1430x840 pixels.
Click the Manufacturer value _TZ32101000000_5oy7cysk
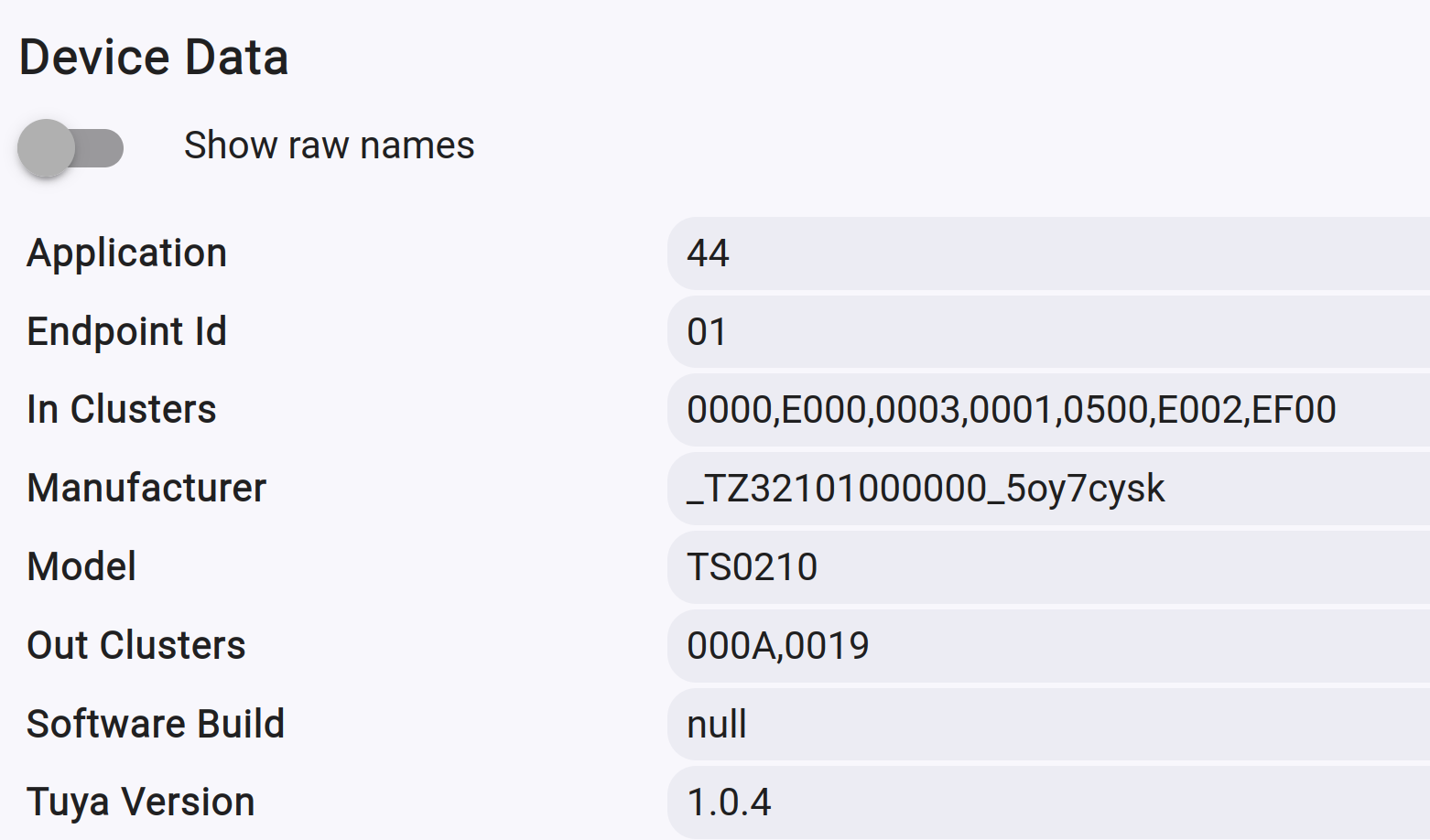tap(926, 489)
